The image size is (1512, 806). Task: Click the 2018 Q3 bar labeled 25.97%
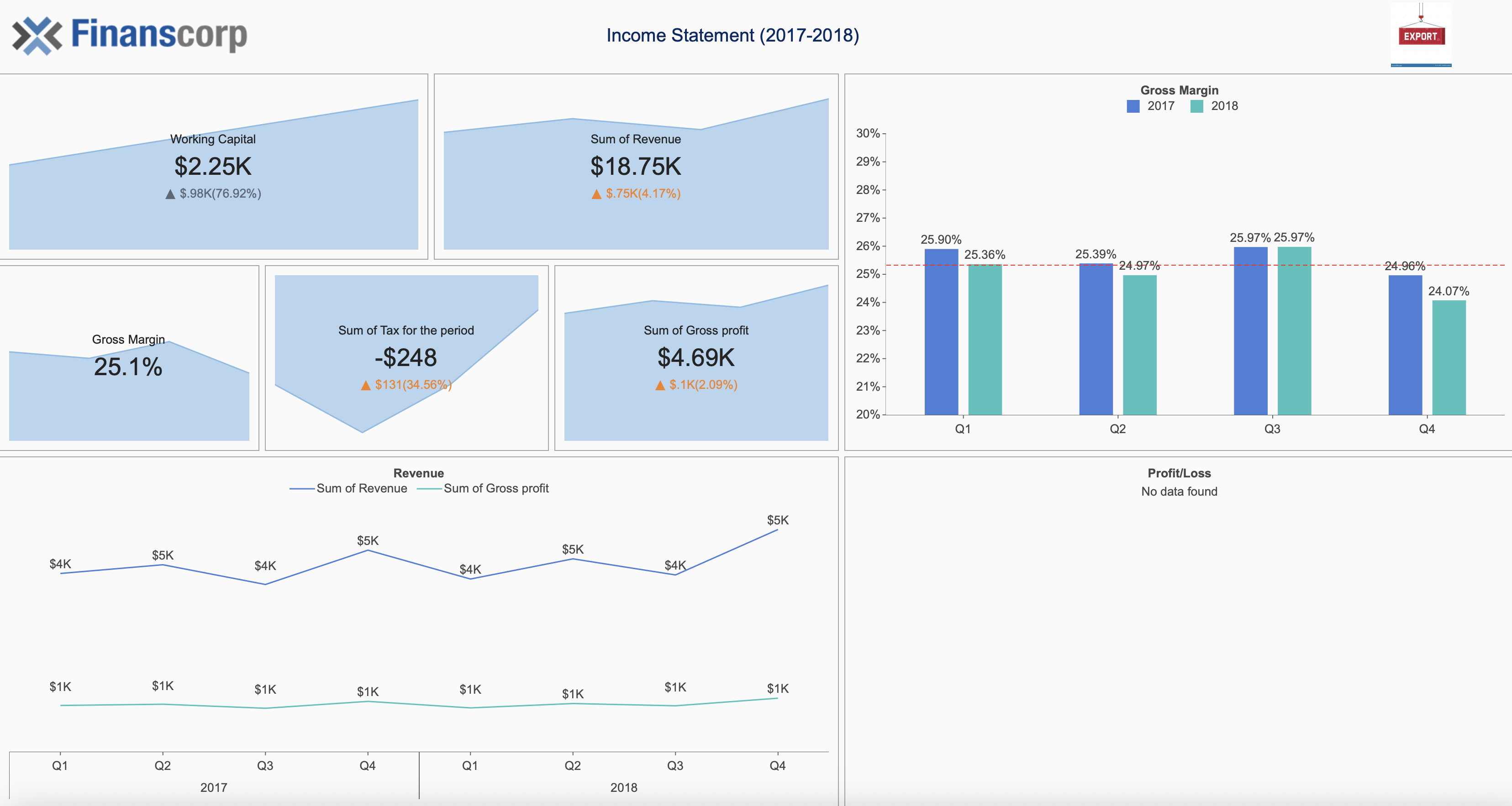1294,331
